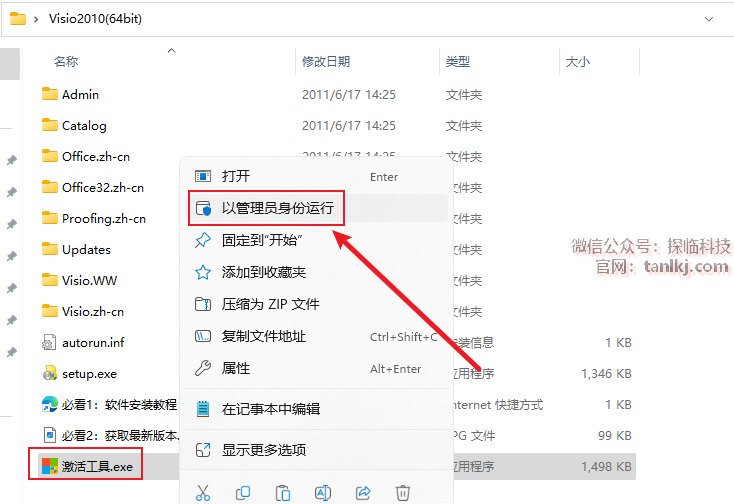Select the folder name Updates
This screenshot has height=504, width=734.
87,249
